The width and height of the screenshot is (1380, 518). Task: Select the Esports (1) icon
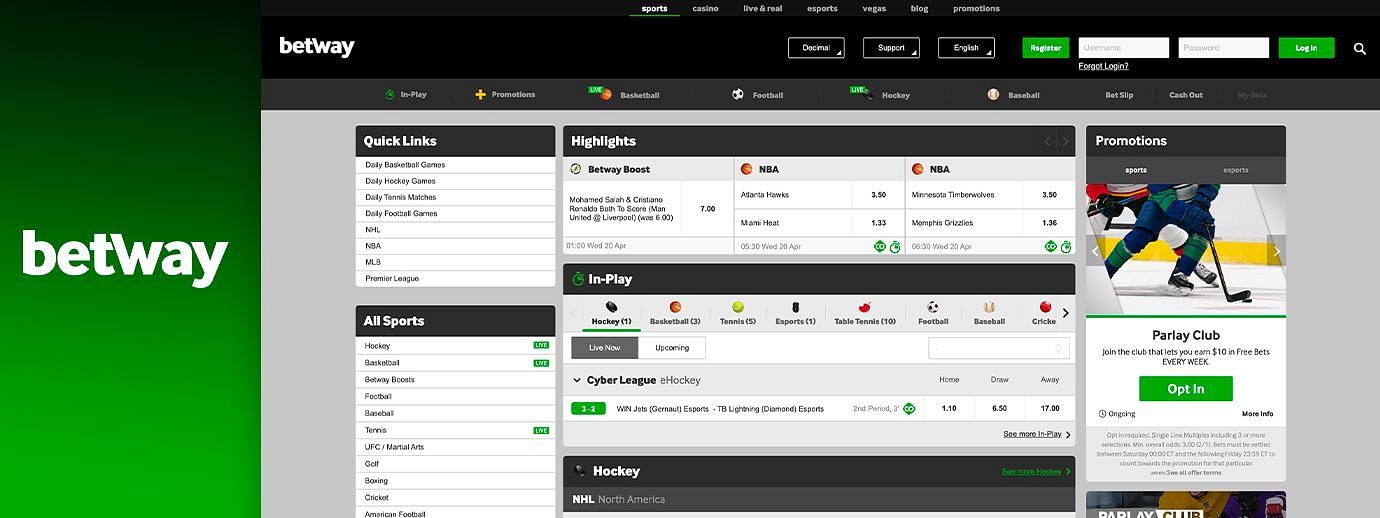pos(795,307)
